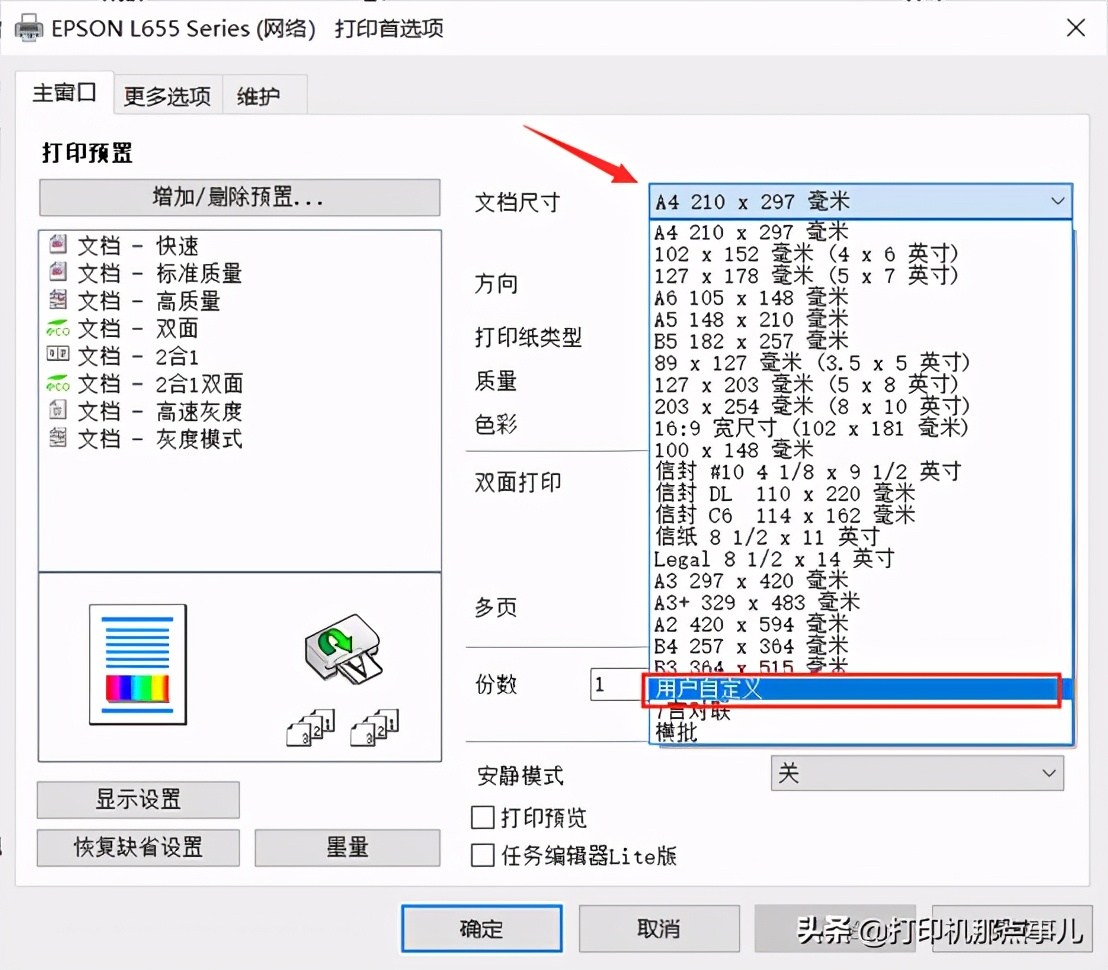The image size is (1108, 970).
Task: Open the 安静模式 dropdown showing 关
Action: coord(916,773)
